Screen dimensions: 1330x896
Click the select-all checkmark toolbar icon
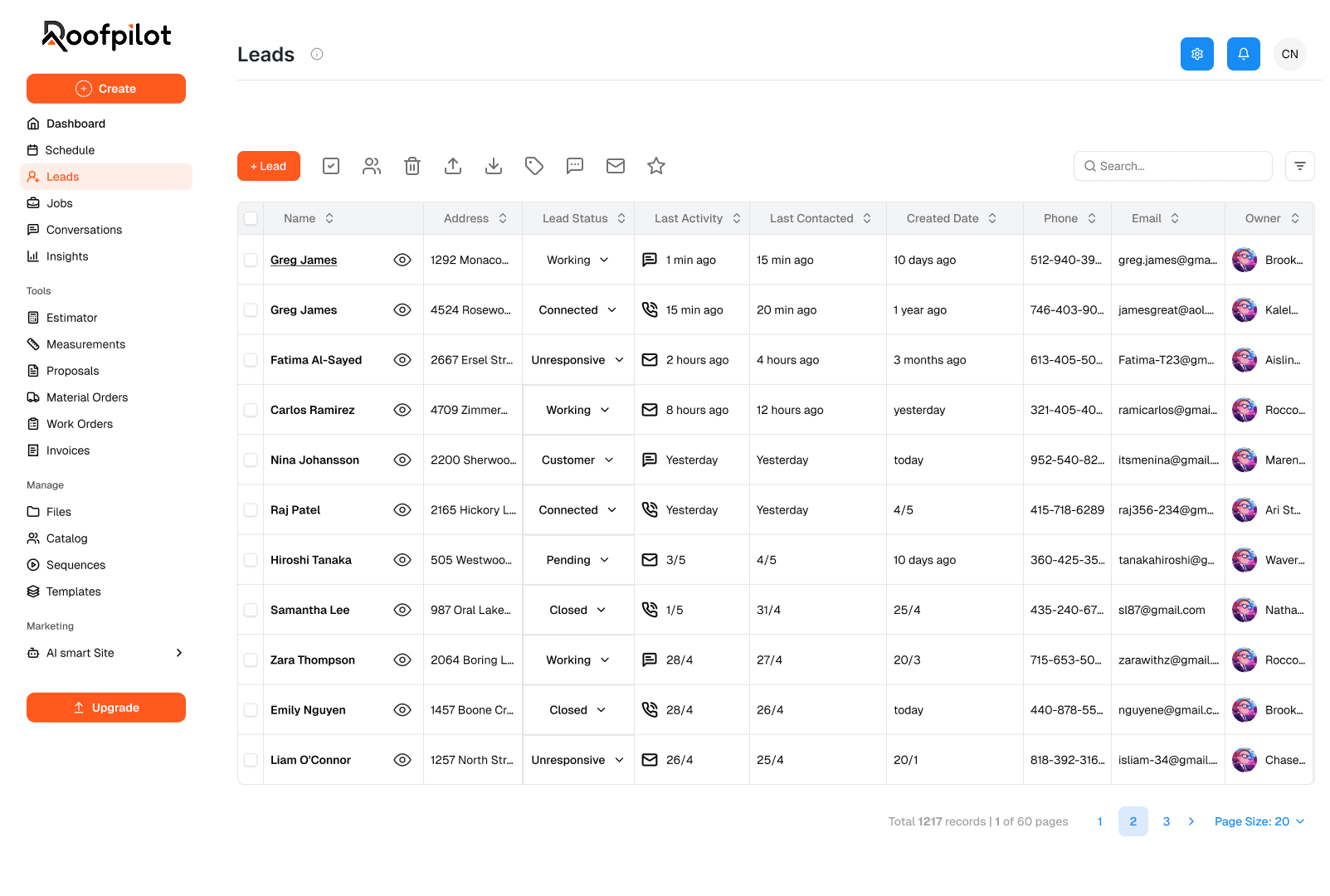[331, 166]
